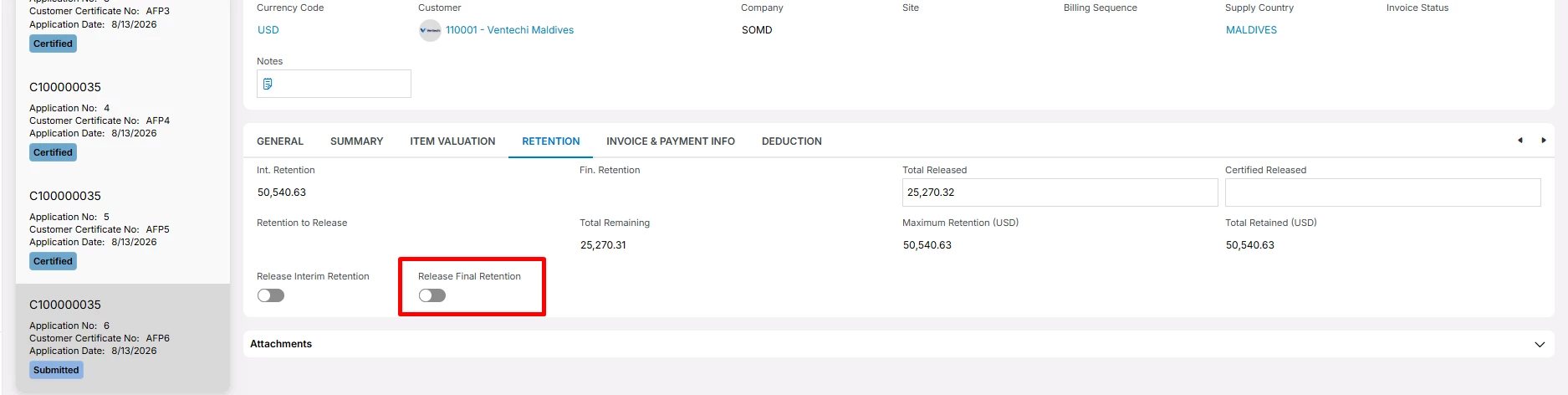
Task: Click Certified badge on AFP4 card
Action: (x=53, y=152)
